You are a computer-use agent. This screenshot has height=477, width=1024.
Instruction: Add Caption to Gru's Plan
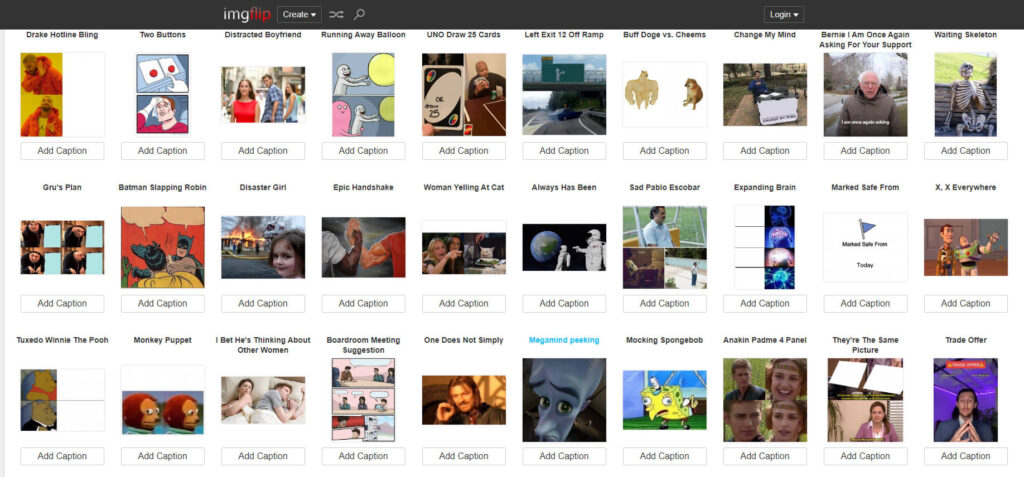[x=62, y=304]
